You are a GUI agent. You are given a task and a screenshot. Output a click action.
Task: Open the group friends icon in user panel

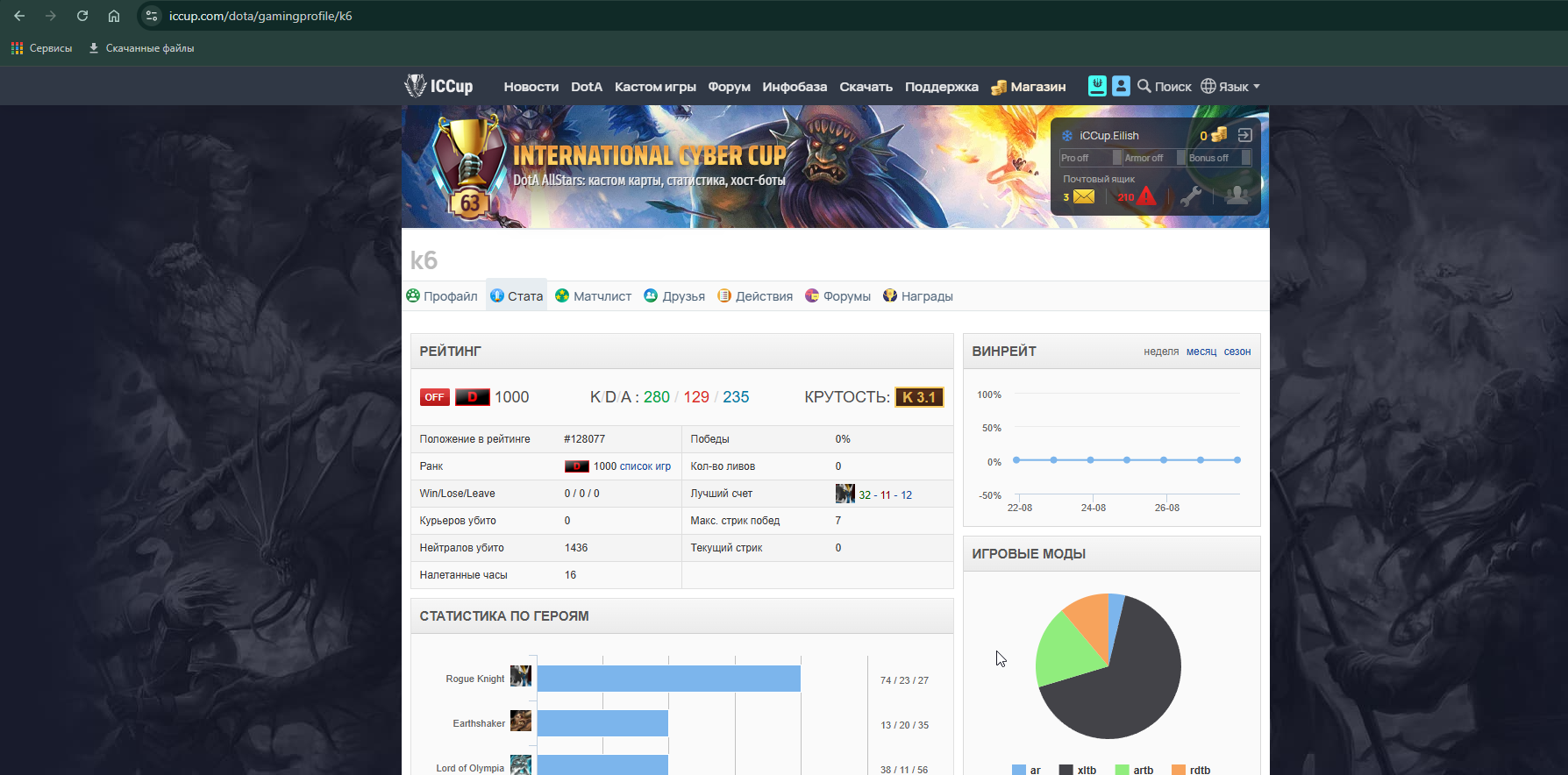pyautogui.click(x=1237, y=195)
